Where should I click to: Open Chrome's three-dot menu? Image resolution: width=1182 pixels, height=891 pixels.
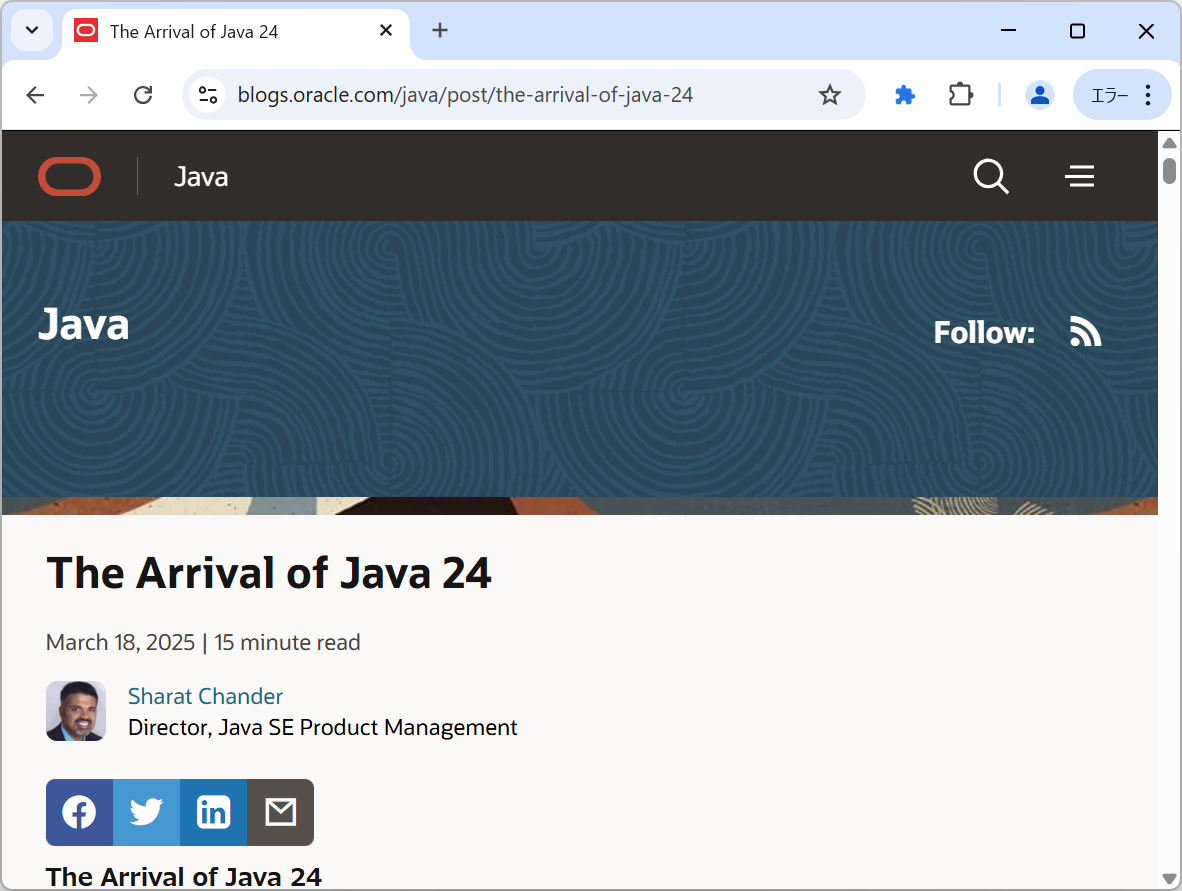1148,94
